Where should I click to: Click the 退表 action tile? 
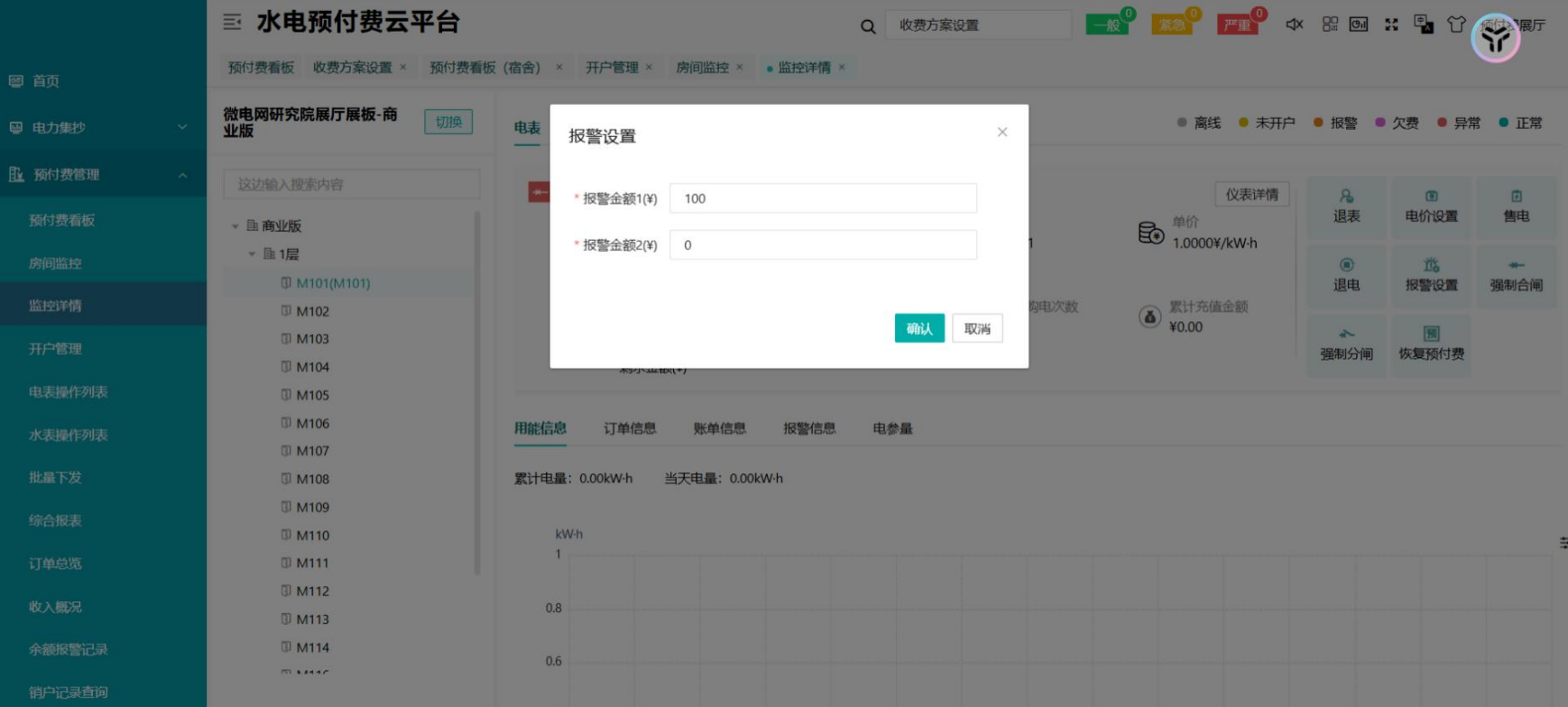click(1347, 207)
